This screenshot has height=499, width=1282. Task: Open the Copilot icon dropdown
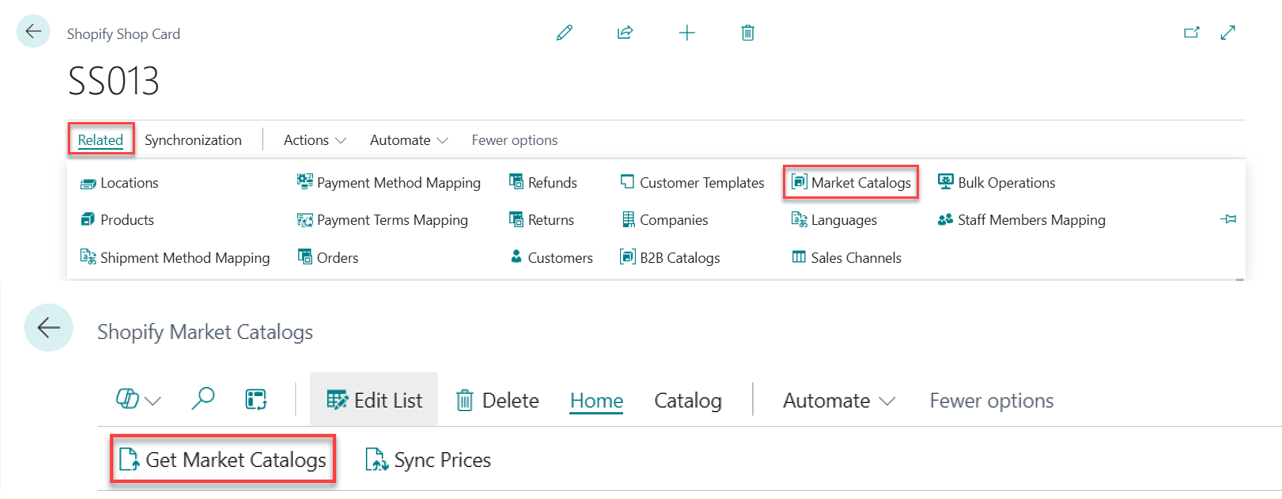coord(138,400)
